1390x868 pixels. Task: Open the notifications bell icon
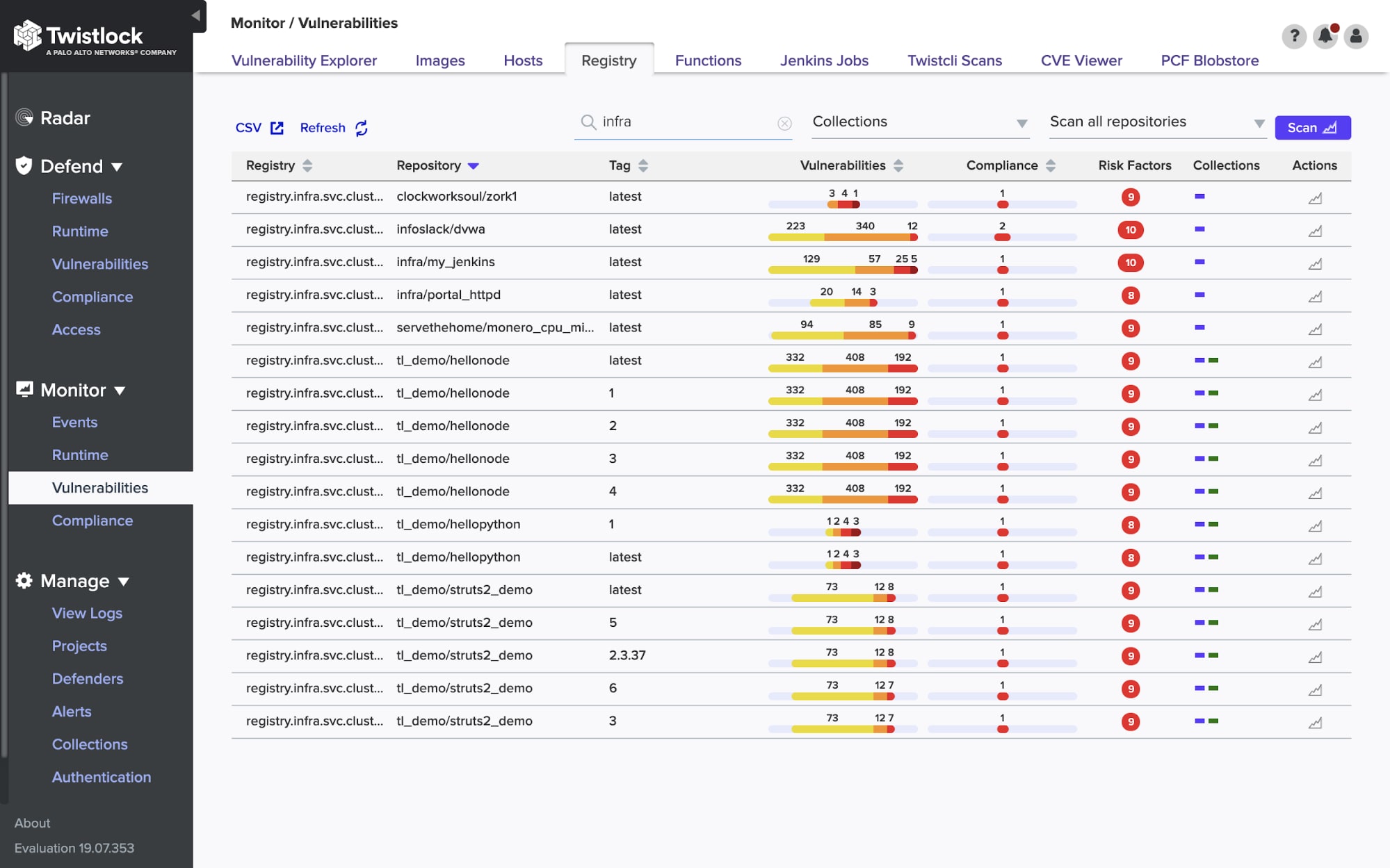(1325, 36)
